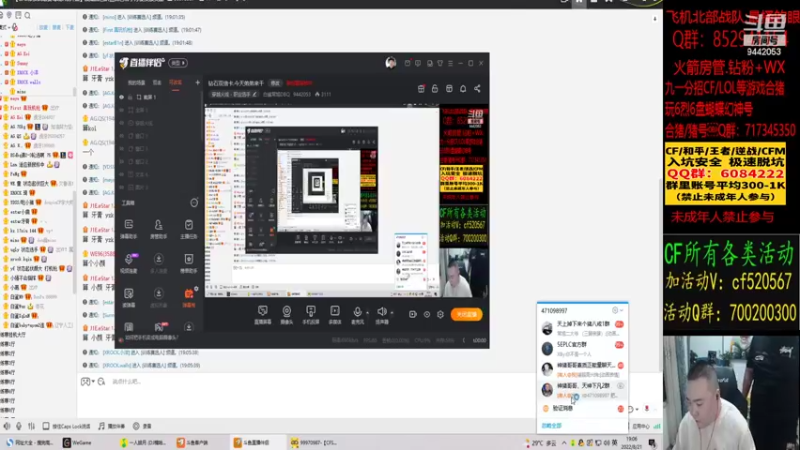Open the hamburger menu in streaming app title bar
The image size is (800, 450).
point(450,63)
